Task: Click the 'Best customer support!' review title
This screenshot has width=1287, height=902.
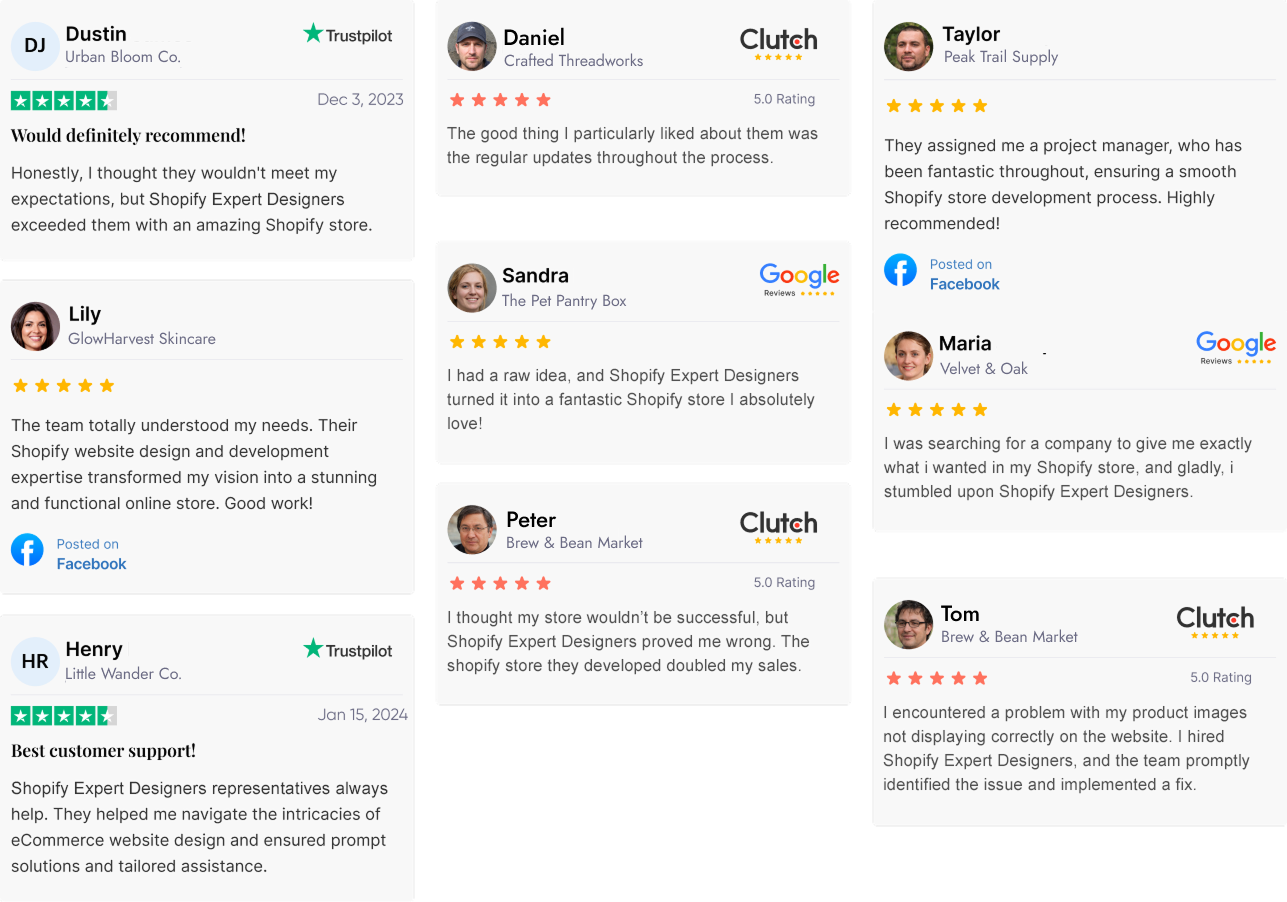Action: point(103,750)
